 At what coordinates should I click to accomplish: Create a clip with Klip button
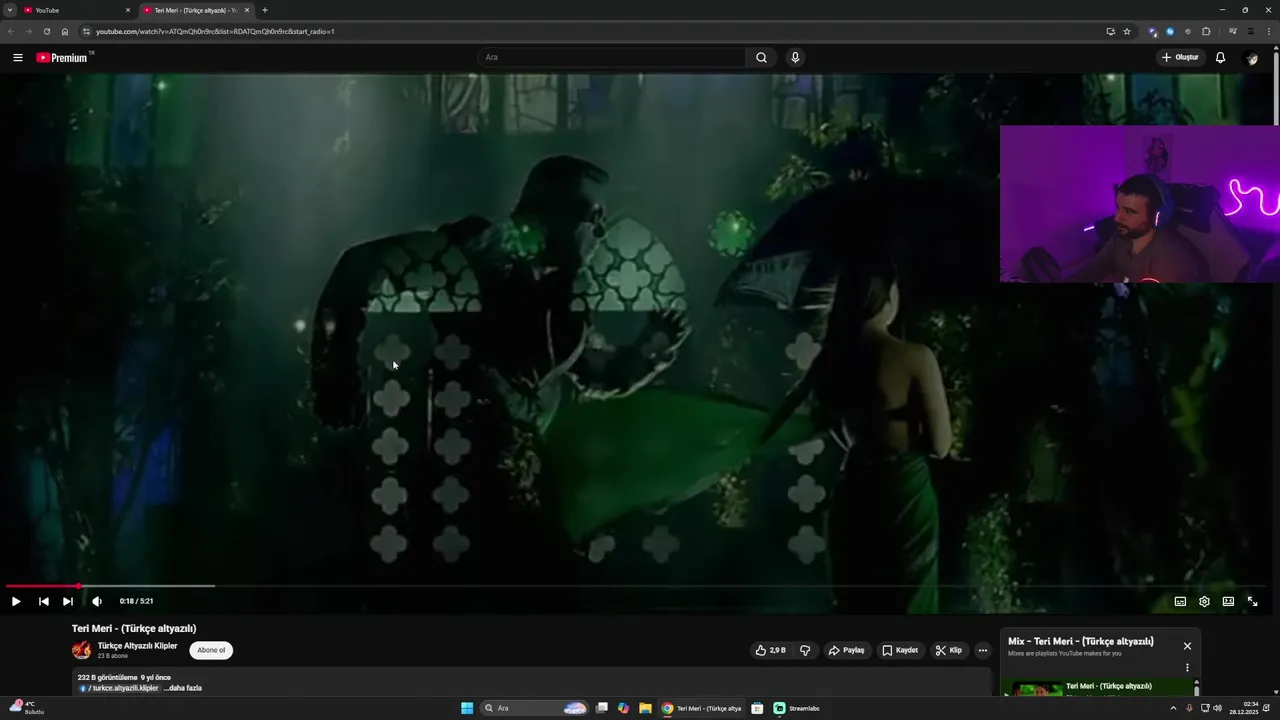click(x=949, y=650)
